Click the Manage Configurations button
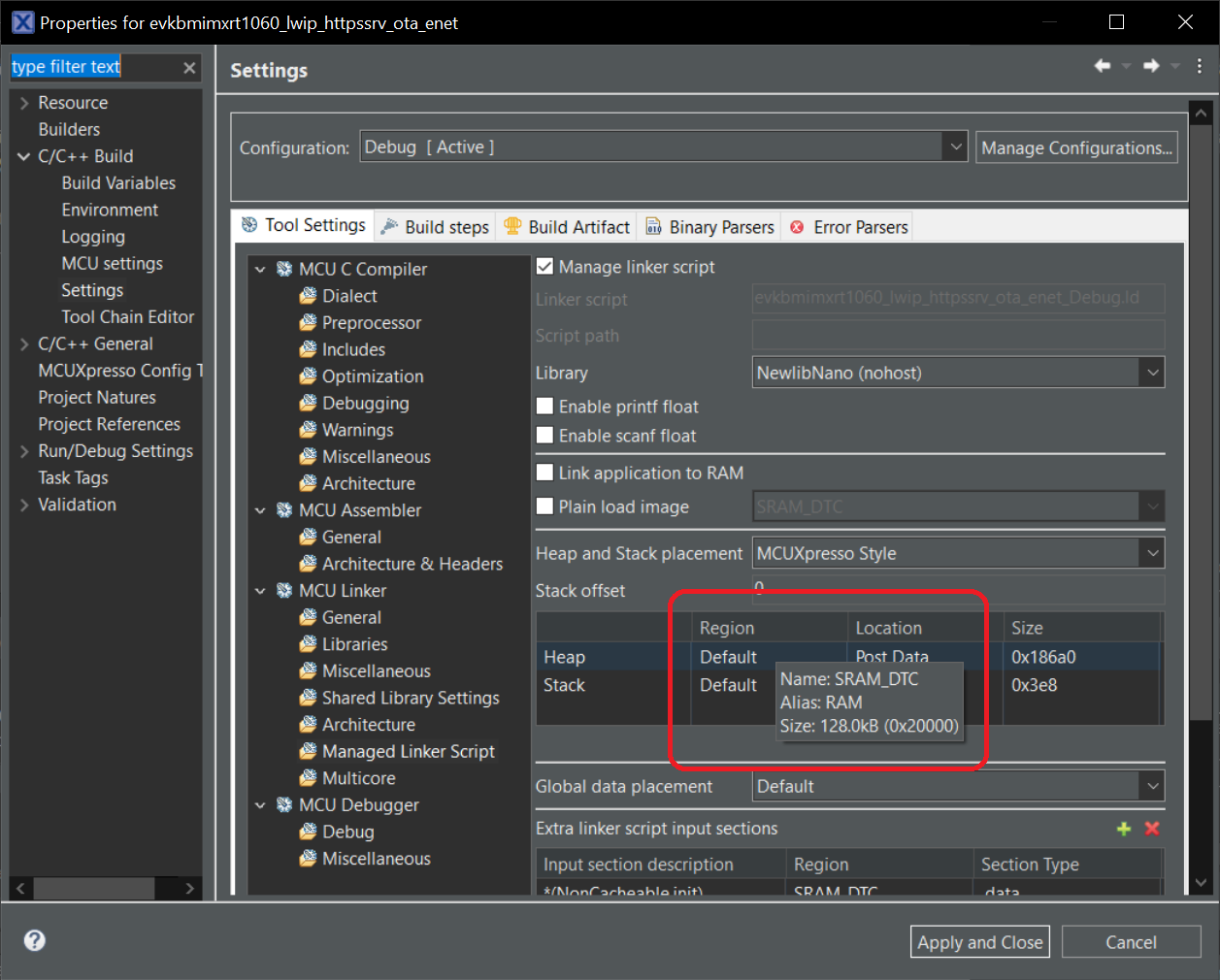This screenshot has width=1220, height=980. [x=1076, y=147]
